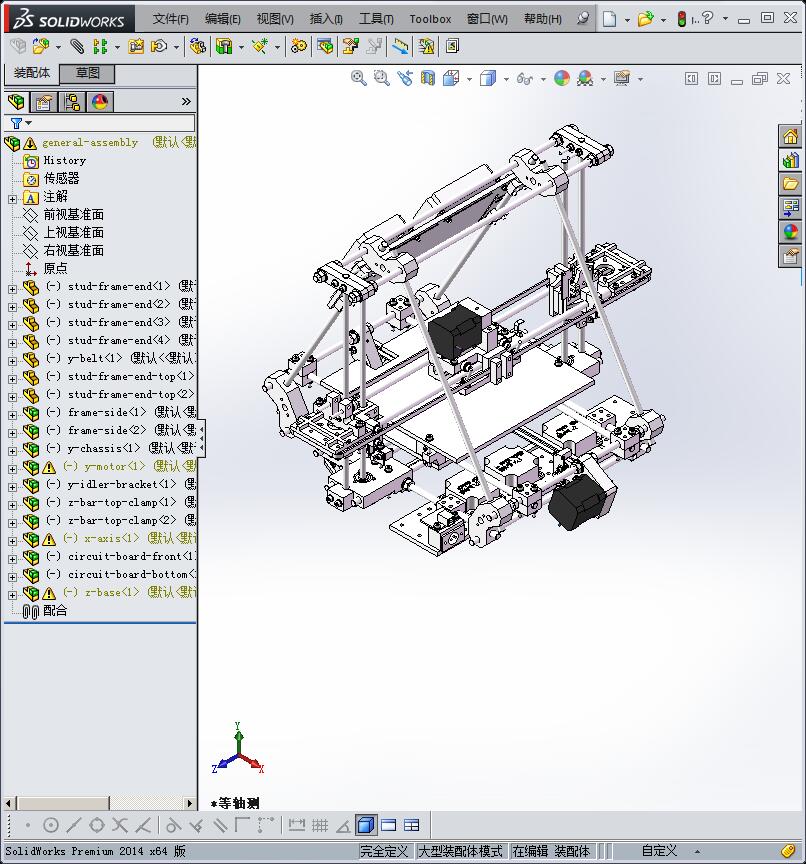Open the 视图(V) menu

[275, 19]
